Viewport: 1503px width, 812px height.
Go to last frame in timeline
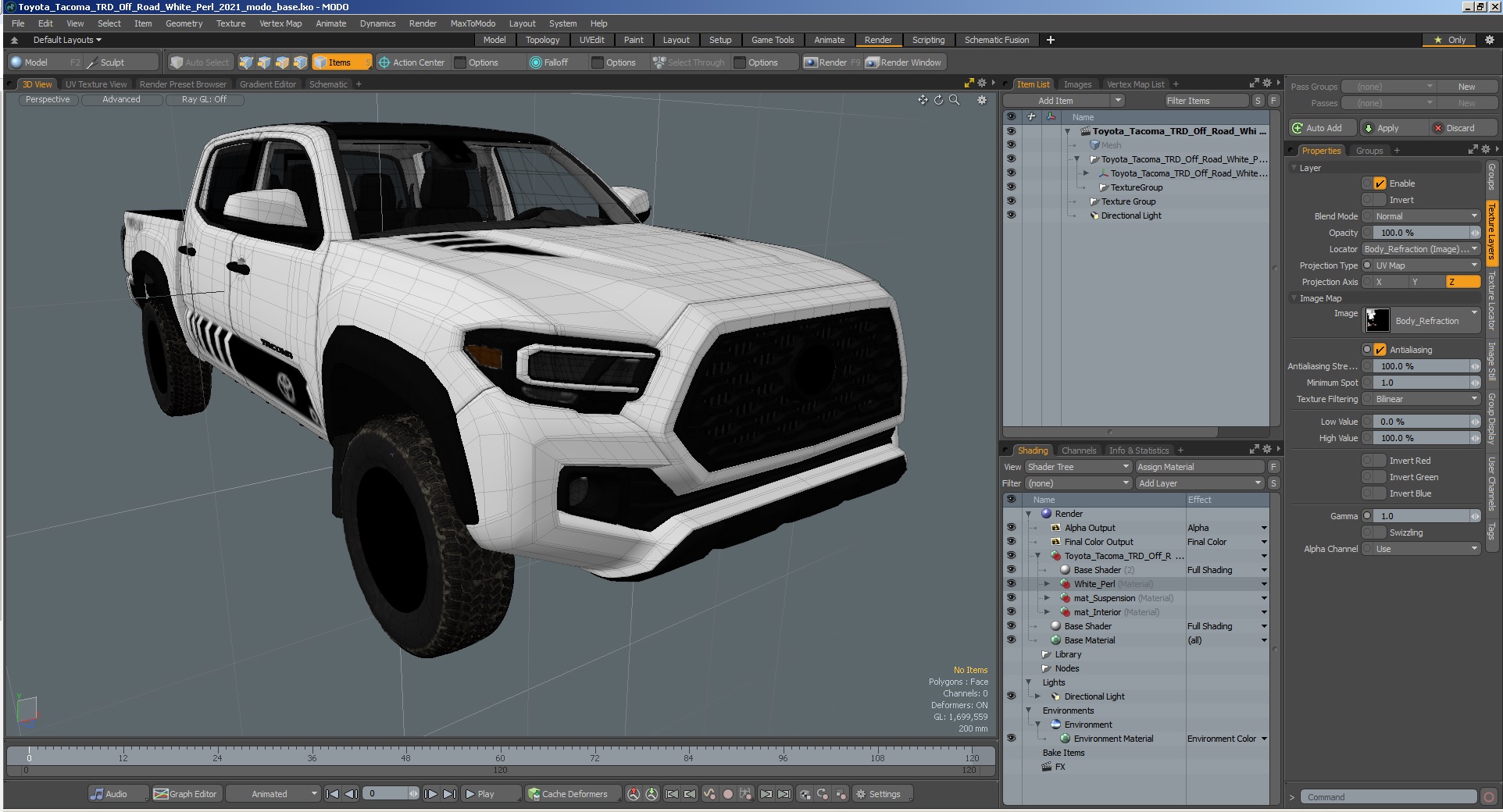click(x=449, y=794)
